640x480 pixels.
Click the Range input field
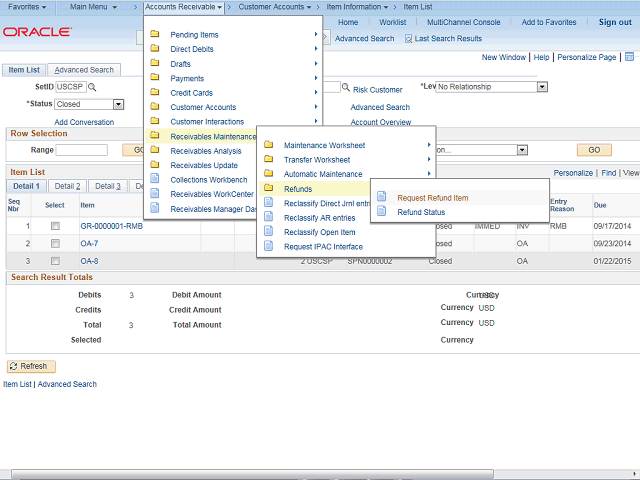[82, 150]
